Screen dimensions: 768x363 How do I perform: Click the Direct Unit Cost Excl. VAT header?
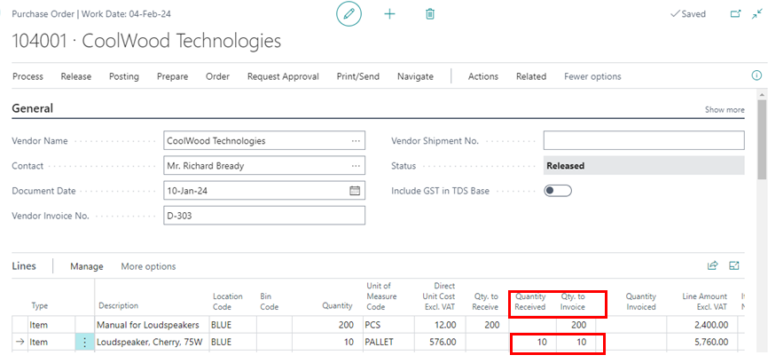tap(439, 296)
